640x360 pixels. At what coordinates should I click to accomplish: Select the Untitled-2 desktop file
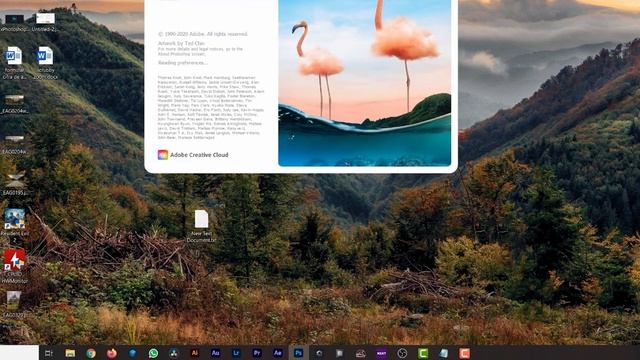45,22
